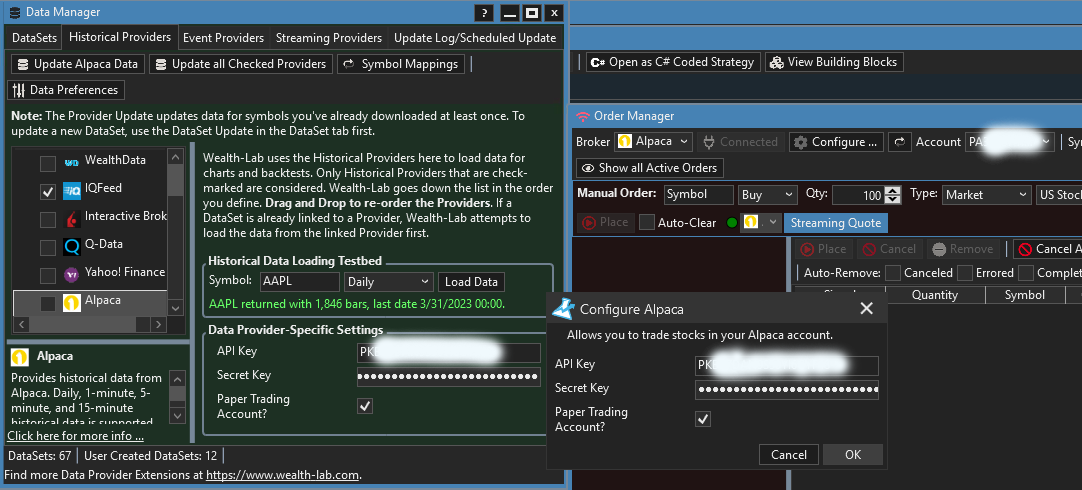Open Data Preferences
The width and height of the screenshot is (1082, 490).
click(x=66, y=90)
